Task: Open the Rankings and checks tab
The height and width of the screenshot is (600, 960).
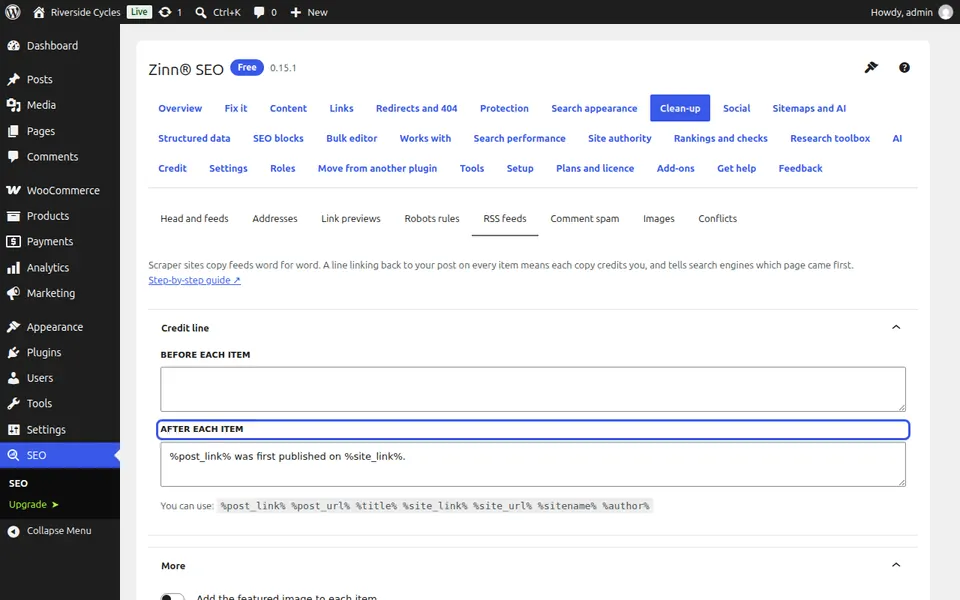Action: click(721, 138)
